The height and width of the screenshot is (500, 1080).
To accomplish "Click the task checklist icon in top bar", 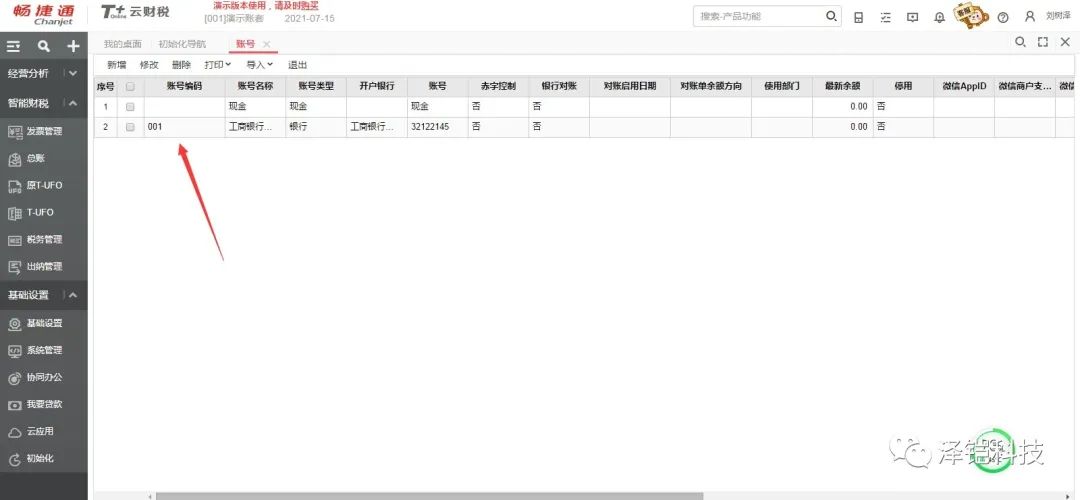I will [886, 17].
